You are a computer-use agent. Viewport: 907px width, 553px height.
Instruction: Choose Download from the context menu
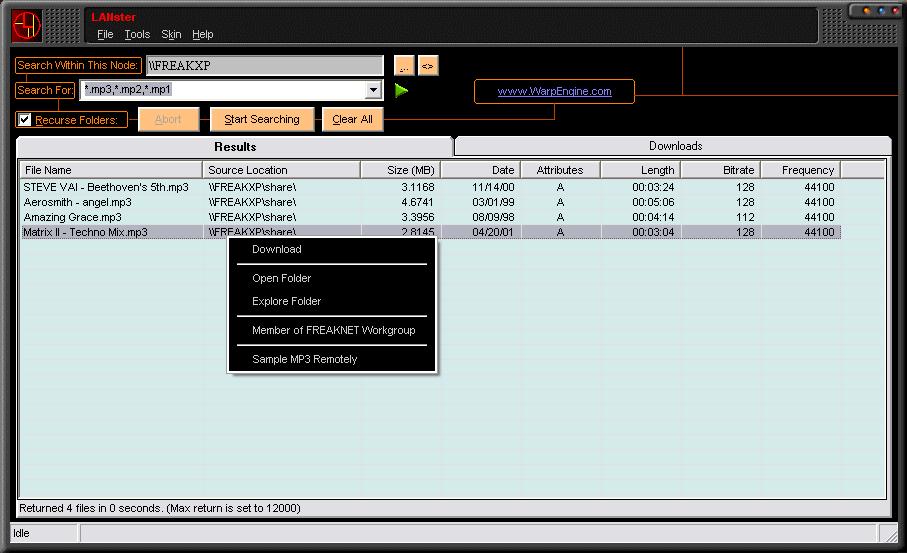[277, 250]
